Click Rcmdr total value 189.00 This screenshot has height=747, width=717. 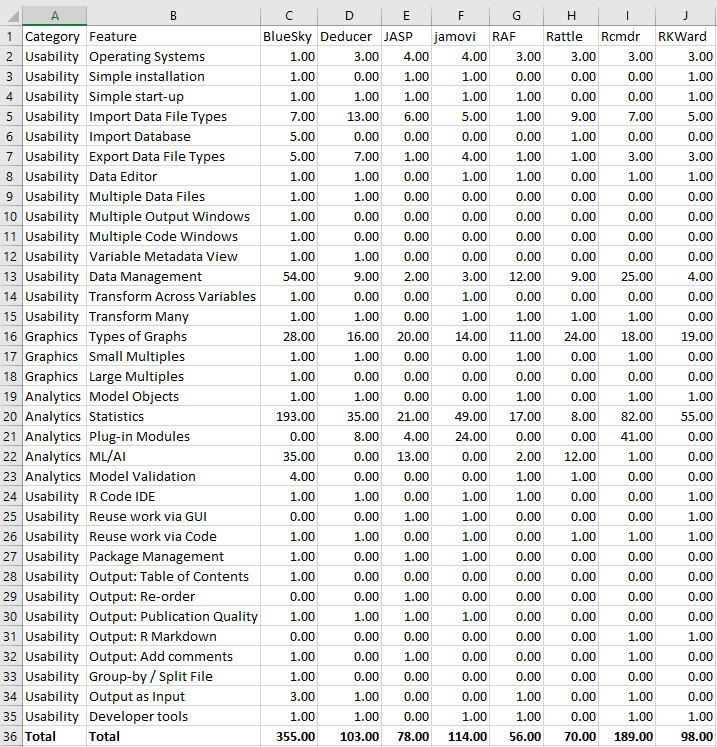pos(626,737)
